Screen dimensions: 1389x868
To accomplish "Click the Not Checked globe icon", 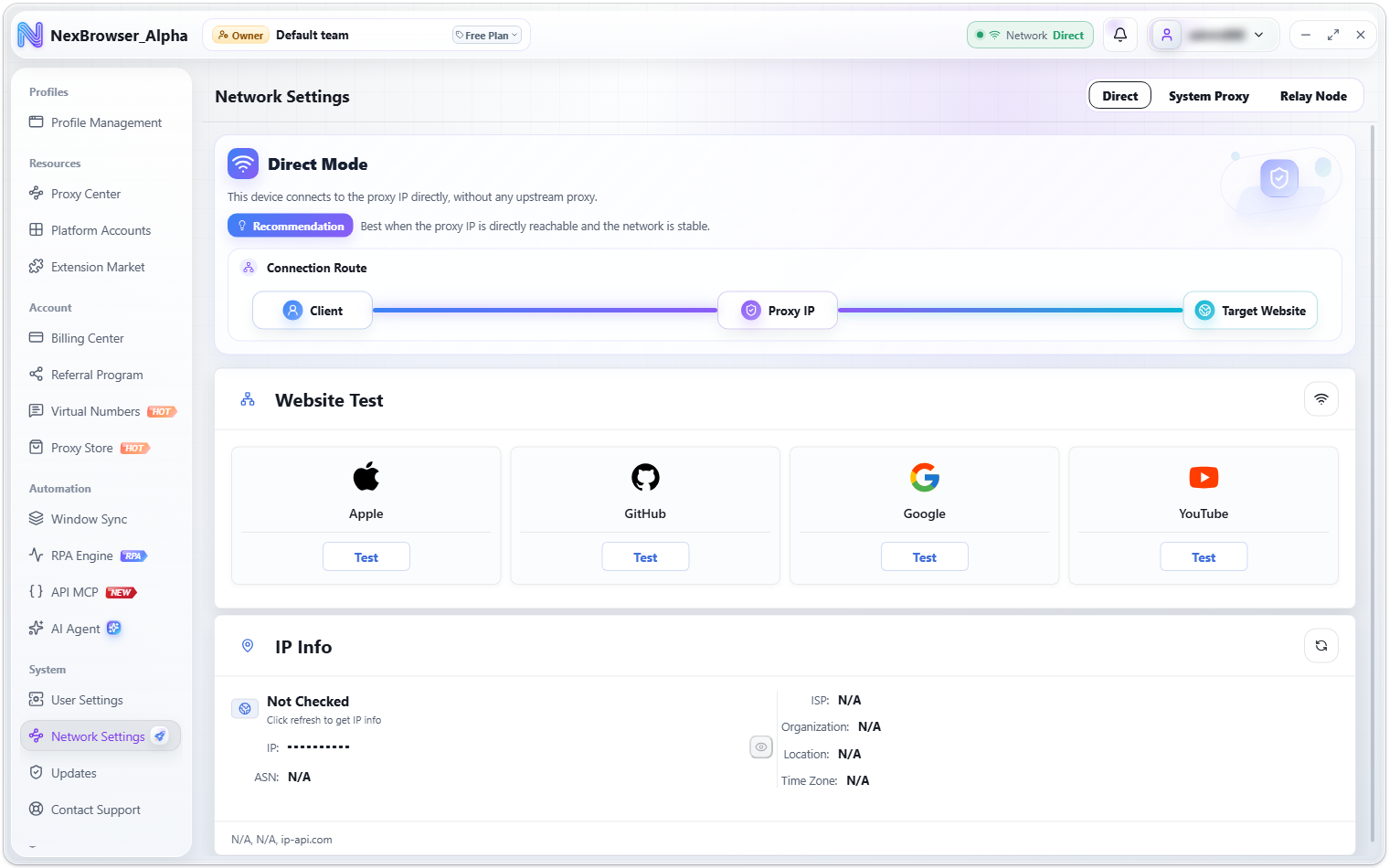I will tap(245, 708).
